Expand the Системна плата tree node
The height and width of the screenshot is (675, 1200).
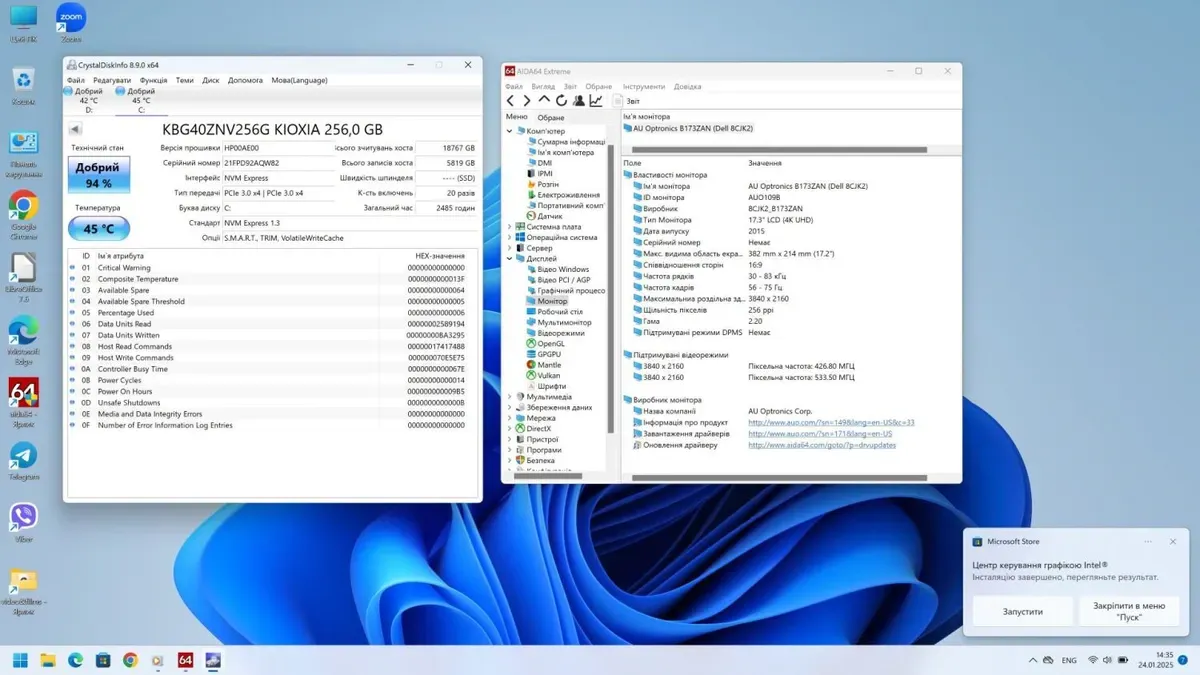point(509,227)
